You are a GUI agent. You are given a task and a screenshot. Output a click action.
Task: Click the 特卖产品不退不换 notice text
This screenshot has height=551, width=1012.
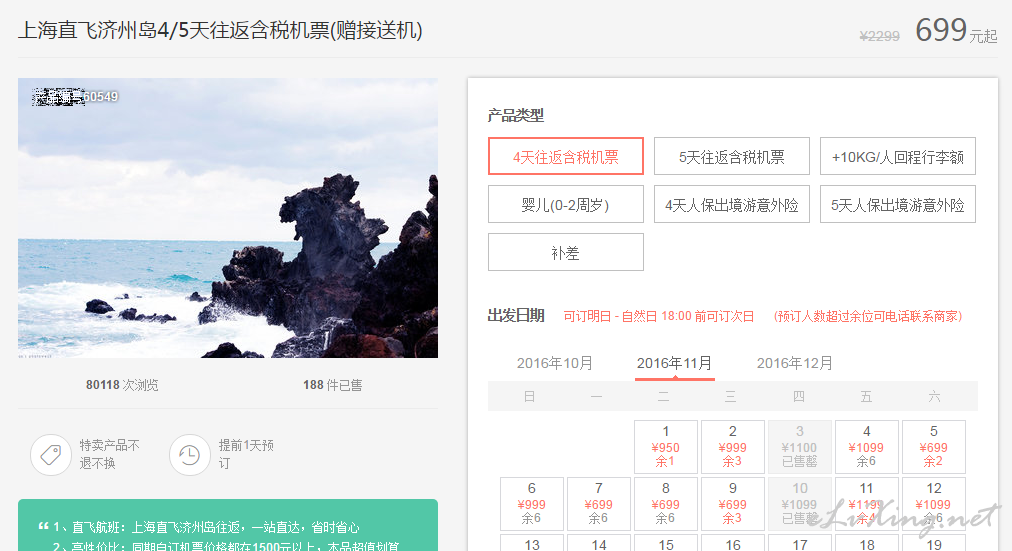109,454
